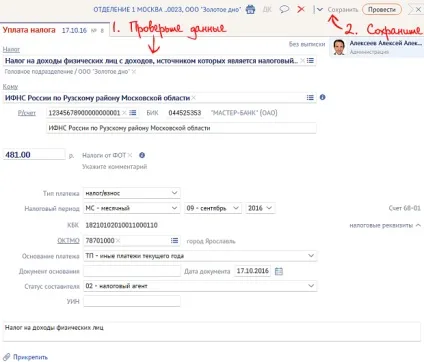The width and height of the screenshot is (424, 362).
Task: Click the КБК value 18210102010011000110
Action: 121,225
